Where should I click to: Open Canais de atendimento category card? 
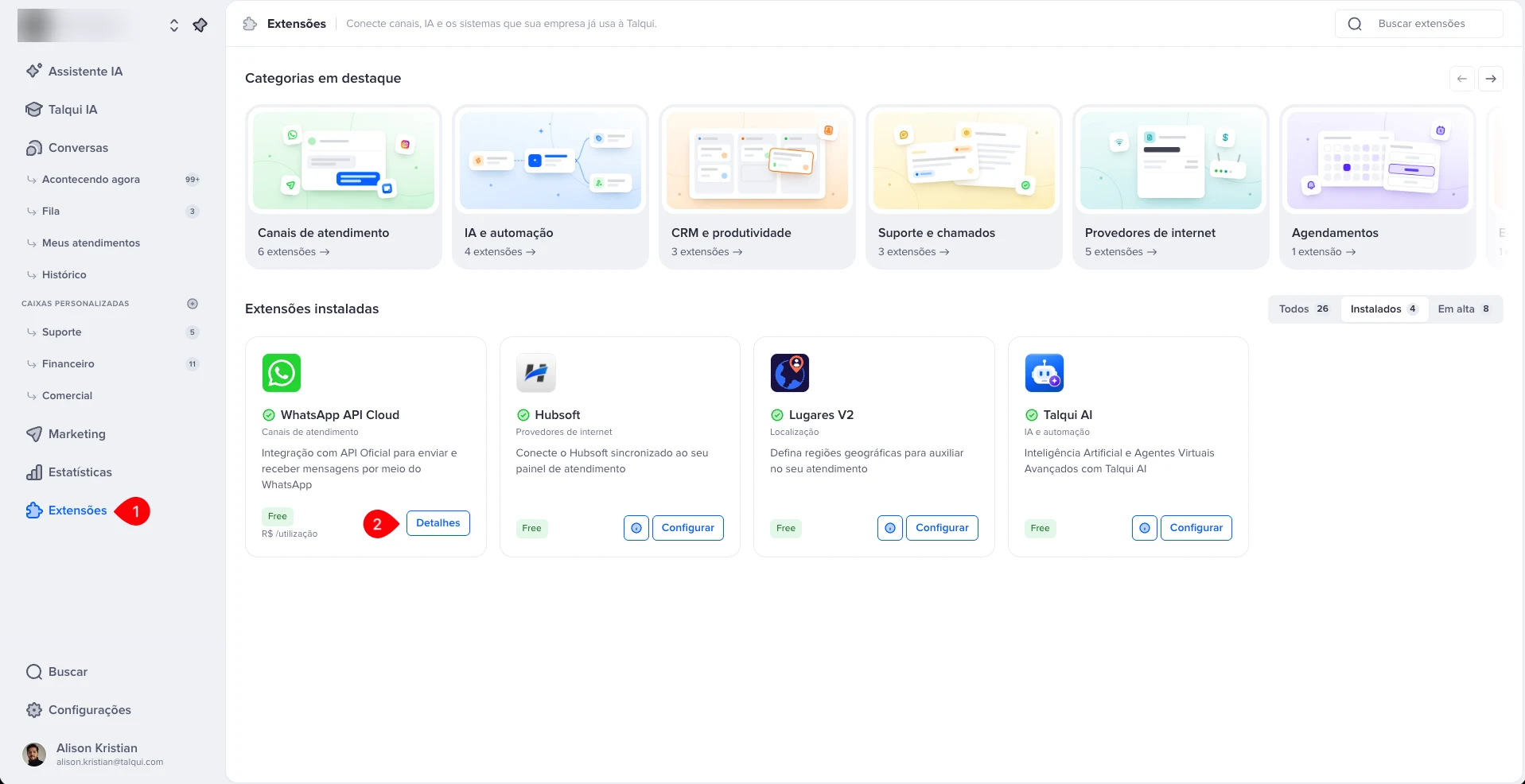pos(344,188)
